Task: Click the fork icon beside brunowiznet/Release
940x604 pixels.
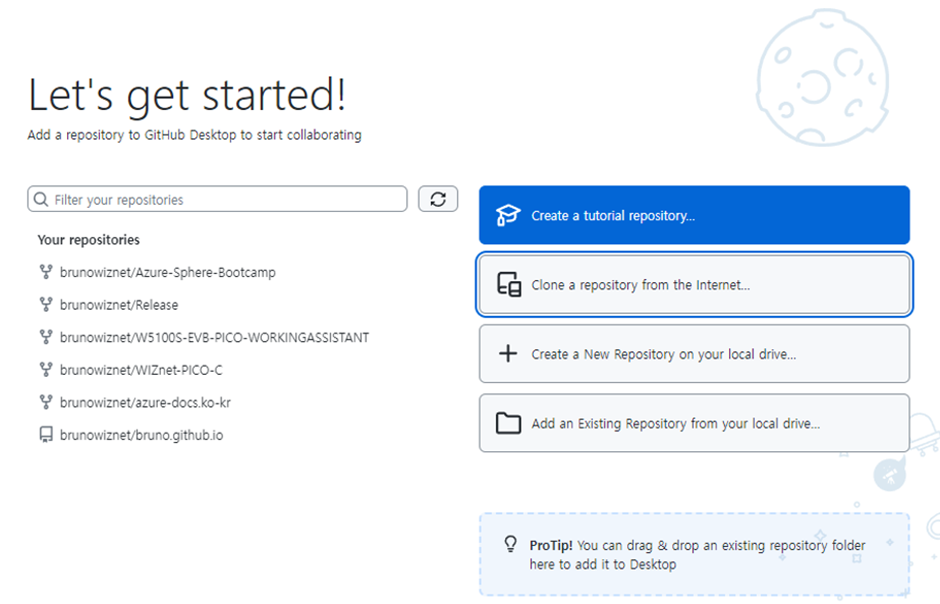Action: point(45,305)
